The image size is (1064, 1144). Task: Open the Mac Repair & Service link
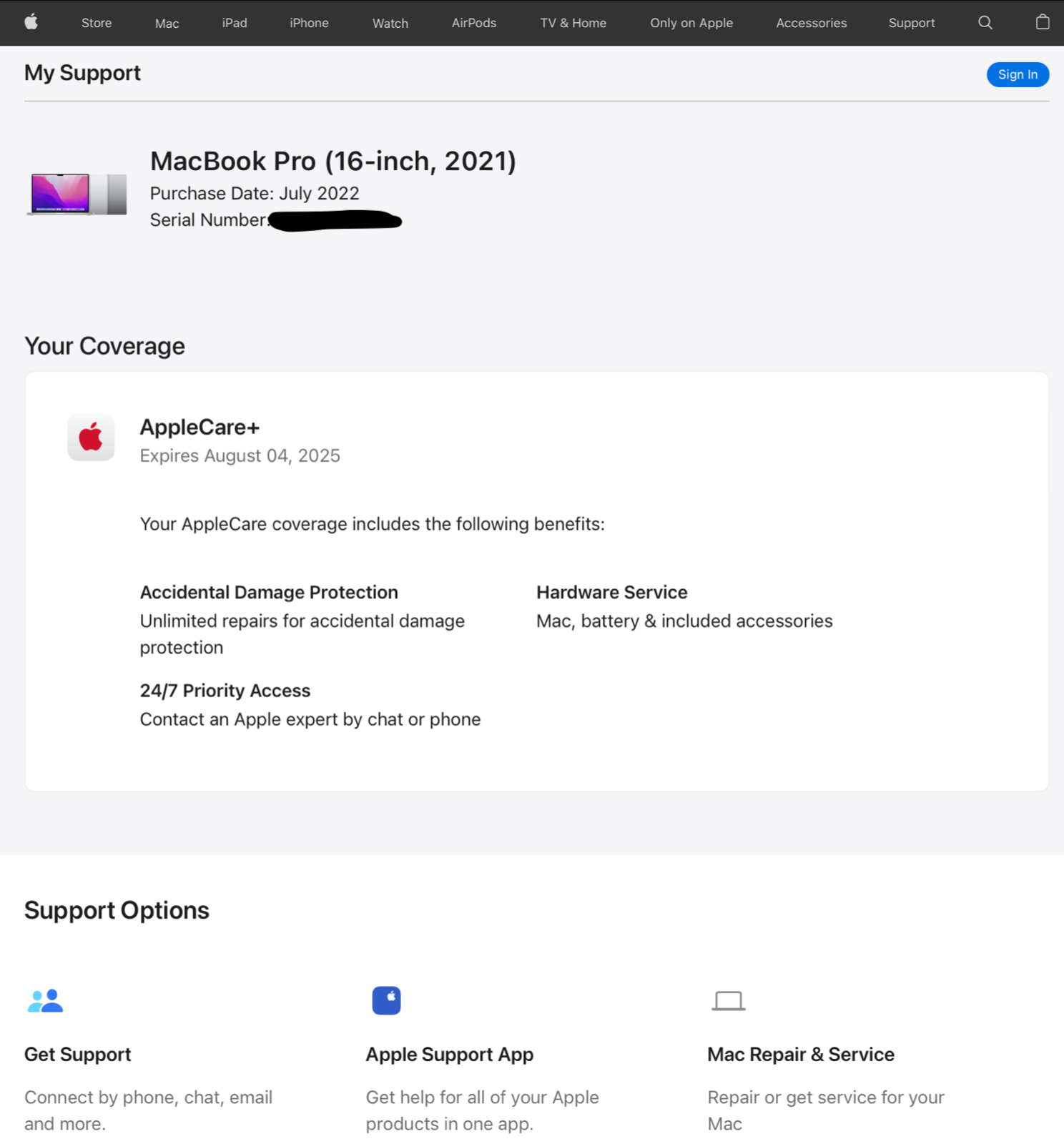point(800,1054)
